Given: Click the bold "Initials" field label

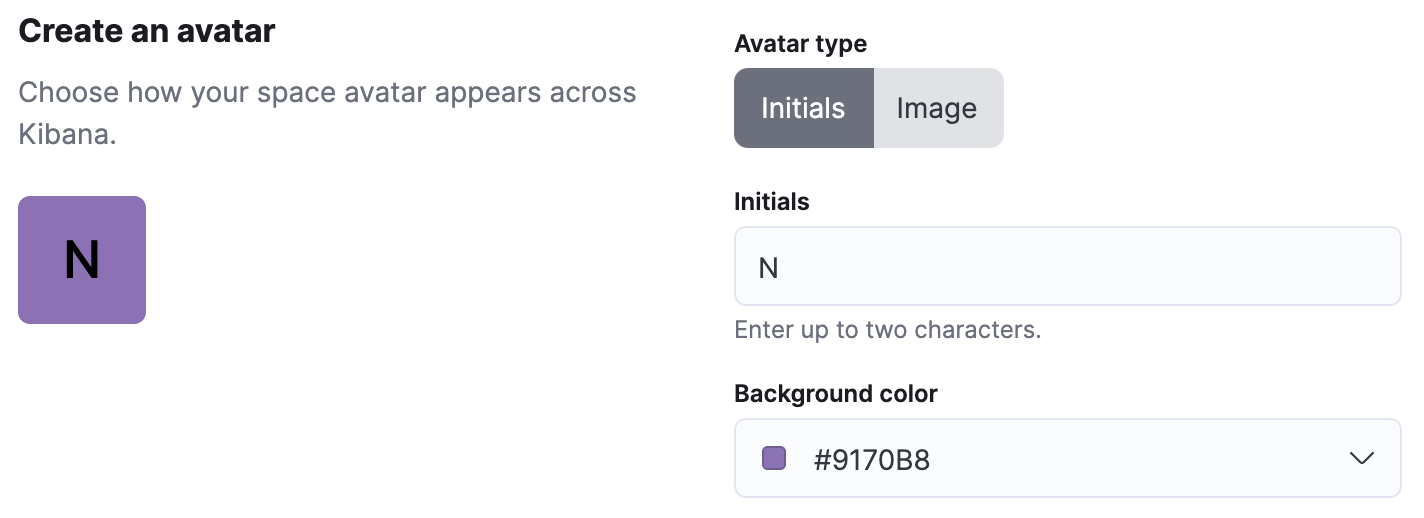Looking at the screenshot, I should pyautogui.click(x=772, y=202).
